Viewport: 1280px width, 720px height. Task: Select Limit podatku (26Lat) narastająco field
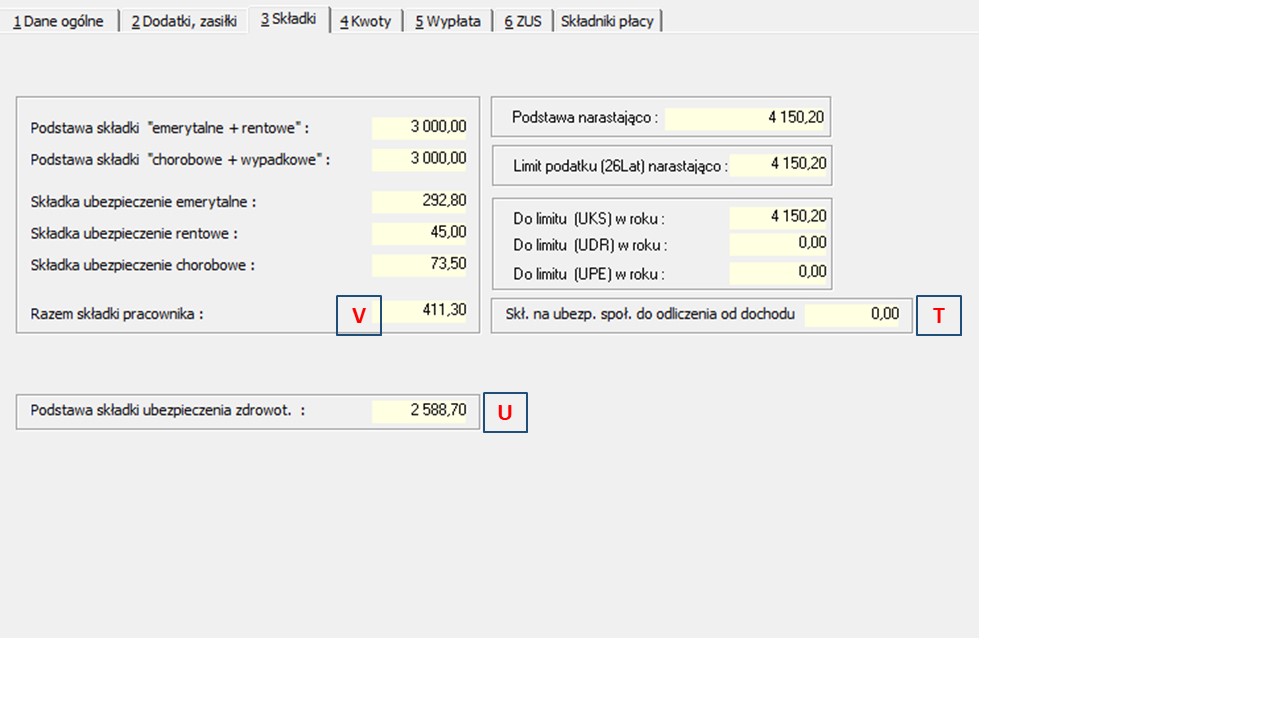[x=779, y=164]
